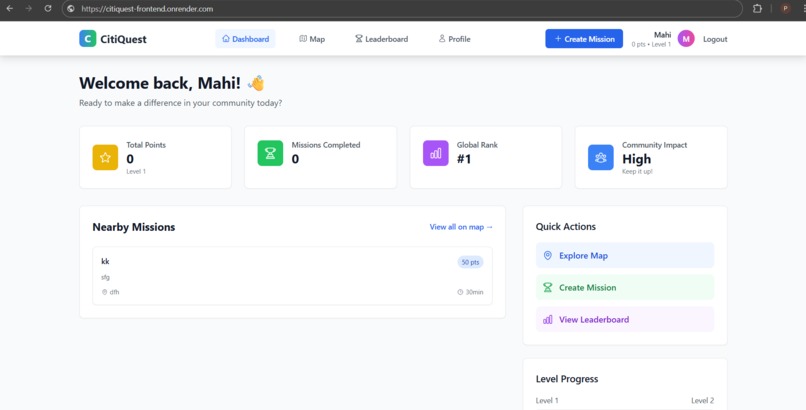Image resolution: width=806 pixels, height=410 pixels.
Task: Click the 0 pts • Level 1 header text
Action: pyautogui.click(x=651, y=45)
